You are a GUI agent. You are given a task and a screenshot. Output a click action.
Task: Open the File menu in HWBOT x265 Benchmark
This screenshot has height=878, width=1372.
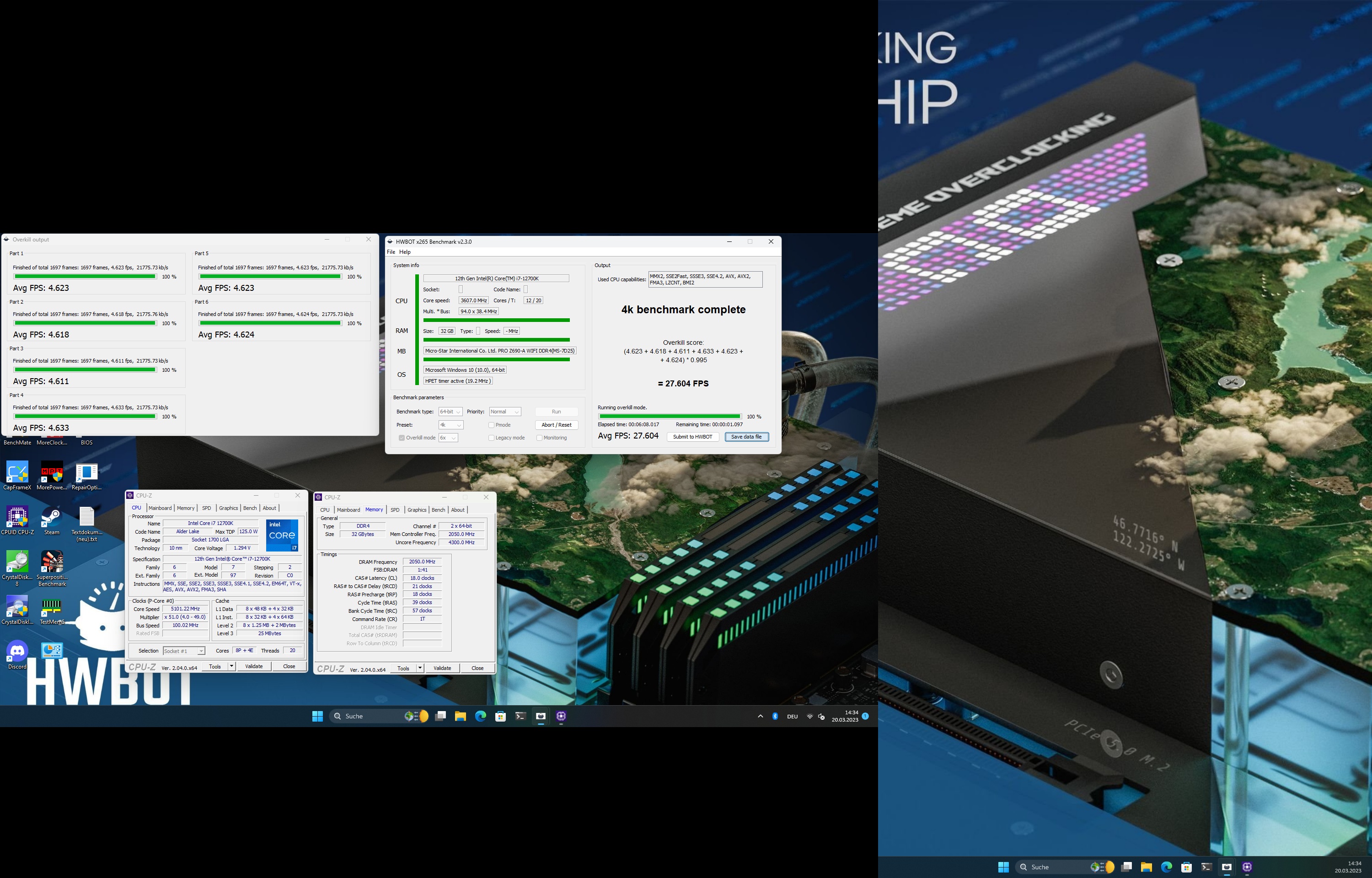click(x=391, y=252)
